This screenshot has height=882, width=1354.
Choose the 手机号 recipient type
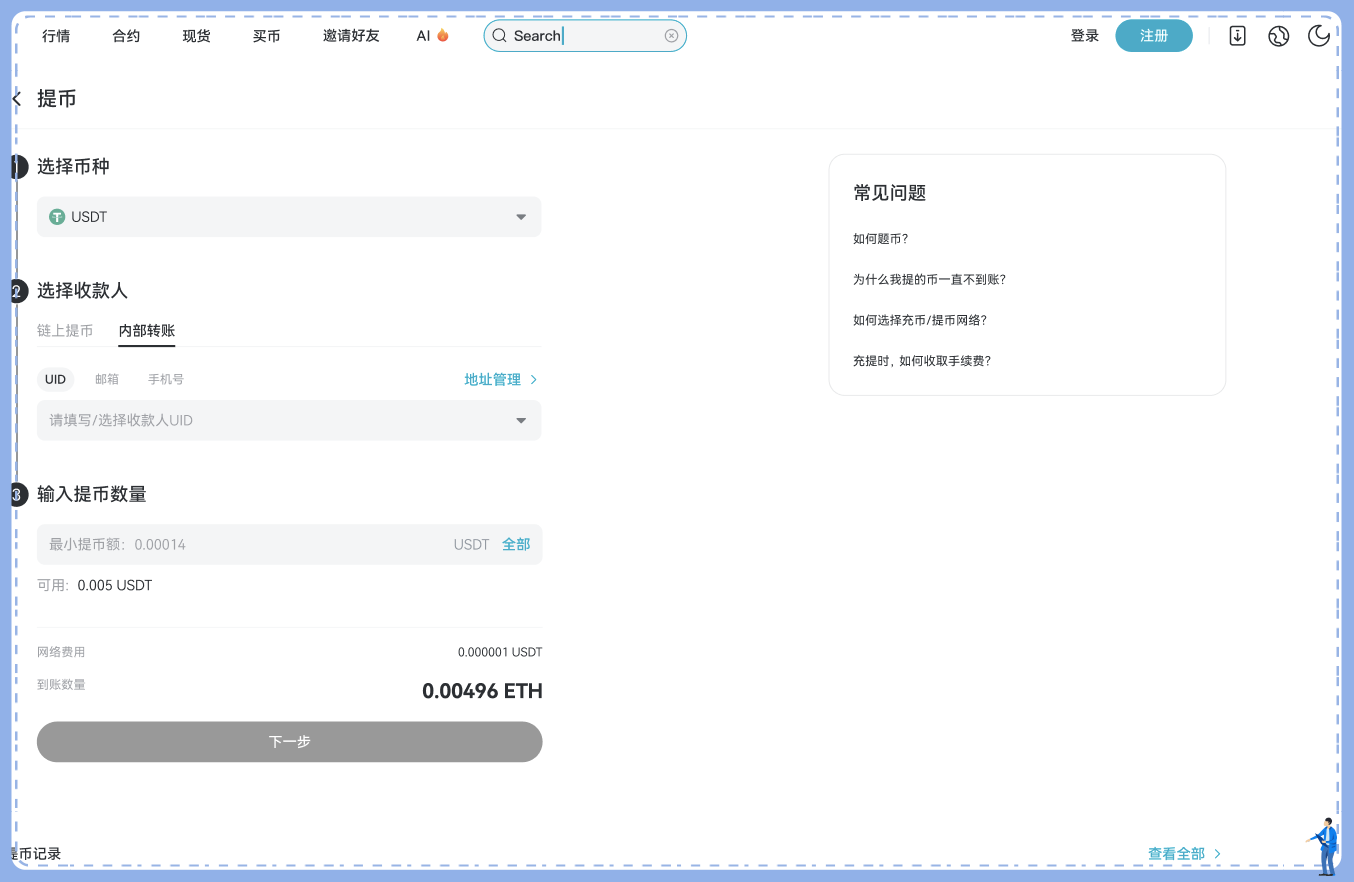(166, 380)
